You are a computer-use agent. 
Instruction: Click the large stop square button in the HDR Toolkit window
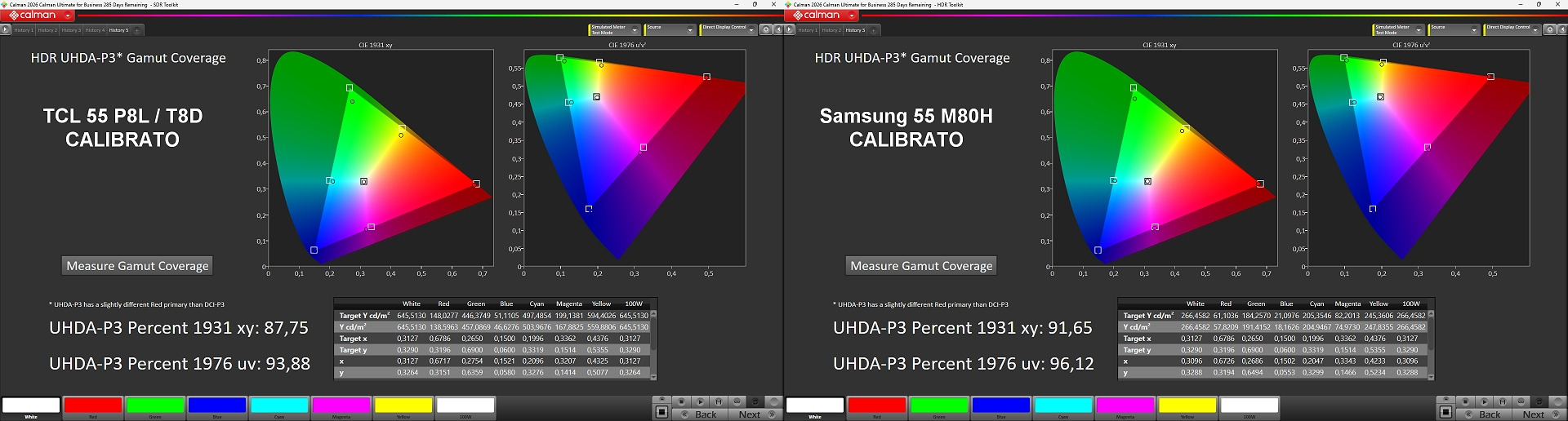pyautogui.click(x=1445, y=412)
